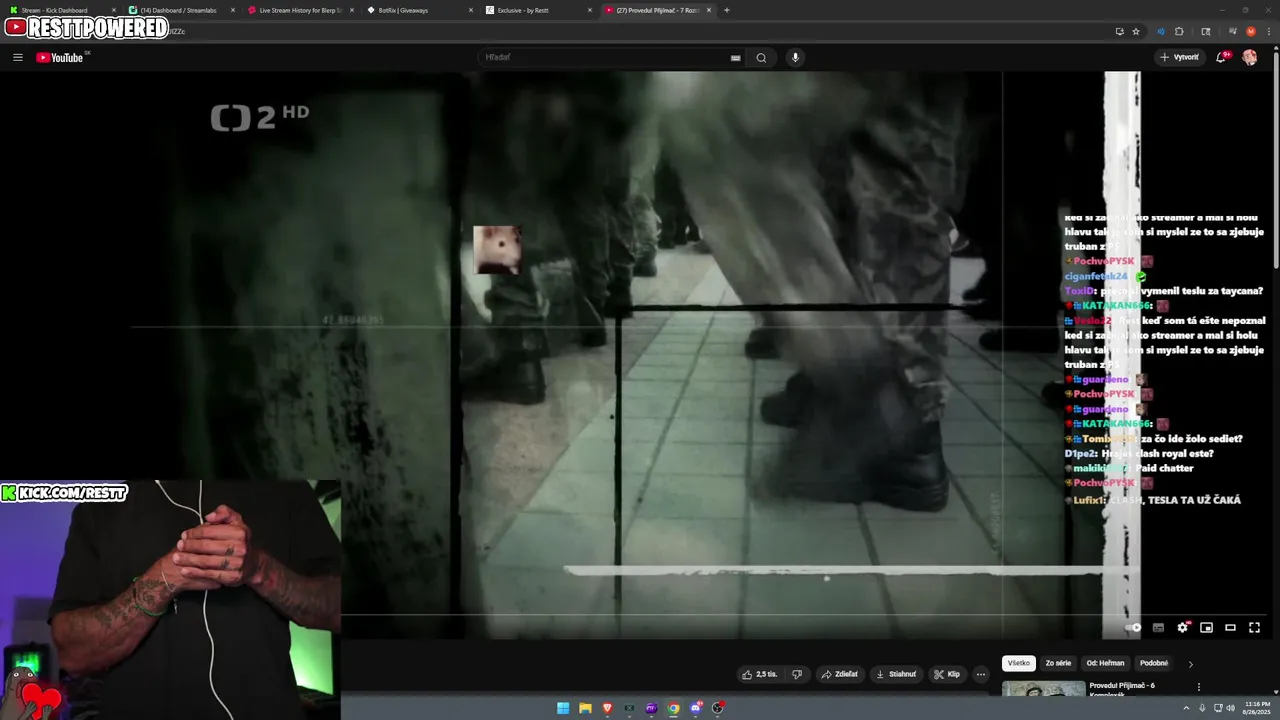Open taskbar volume control
1280x720 pixels.
[1230, 708]
